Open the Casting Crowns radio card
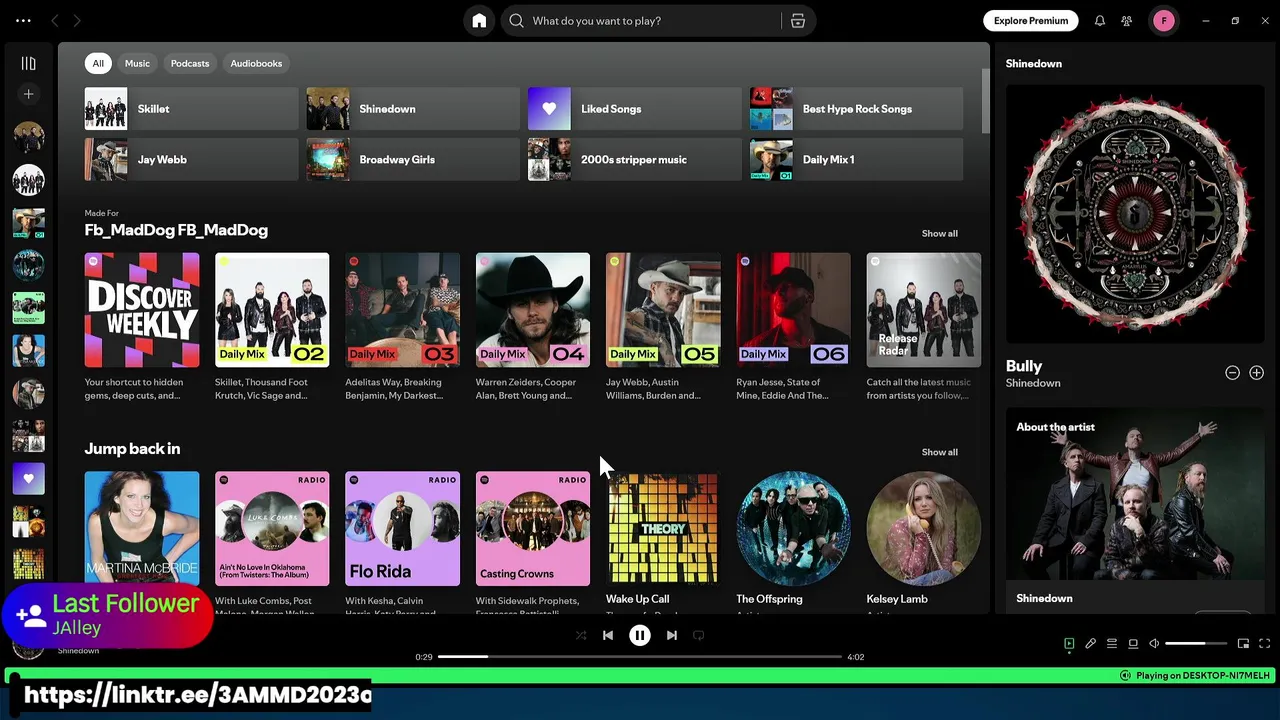Image resolution: width=1280 pixels, height=720 pixels. (533, 540)
